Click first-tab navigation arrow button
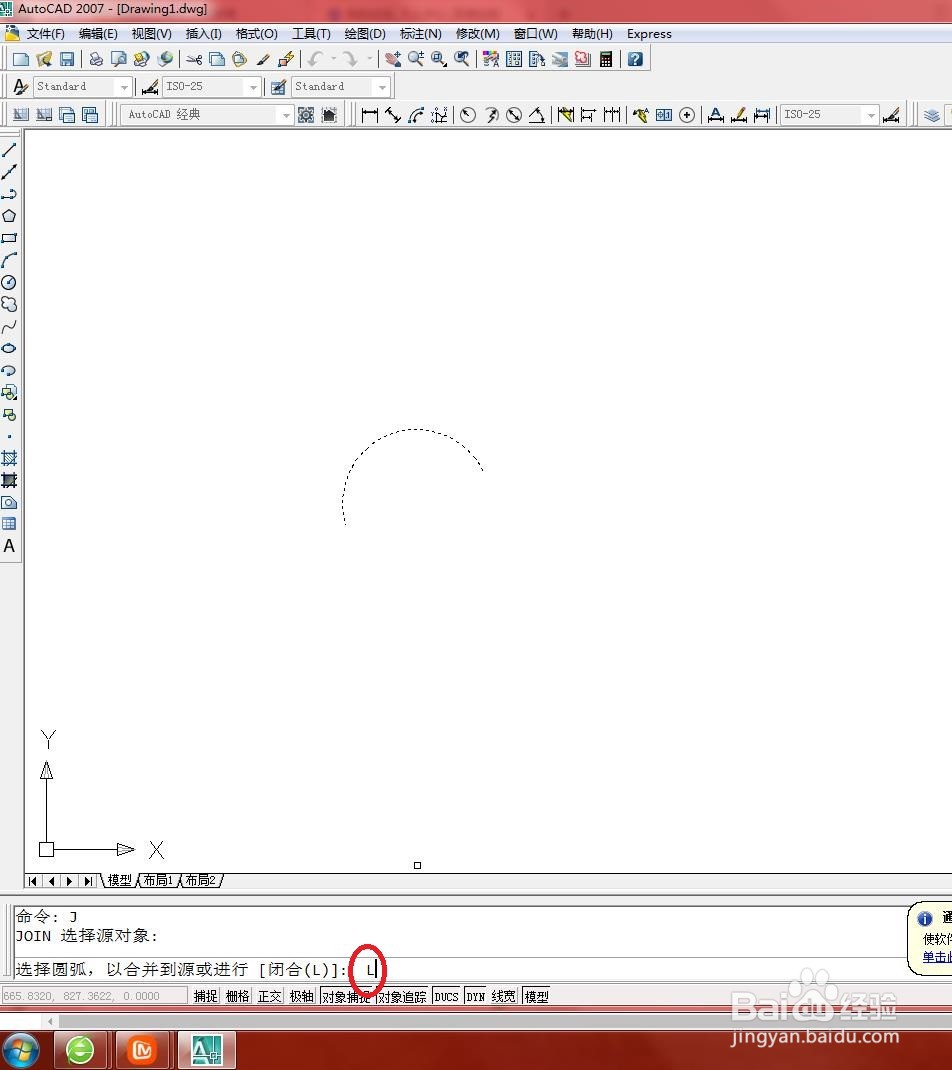This screenshot has height=1070, width=952. pyautogui.click(x=33, y=881)
